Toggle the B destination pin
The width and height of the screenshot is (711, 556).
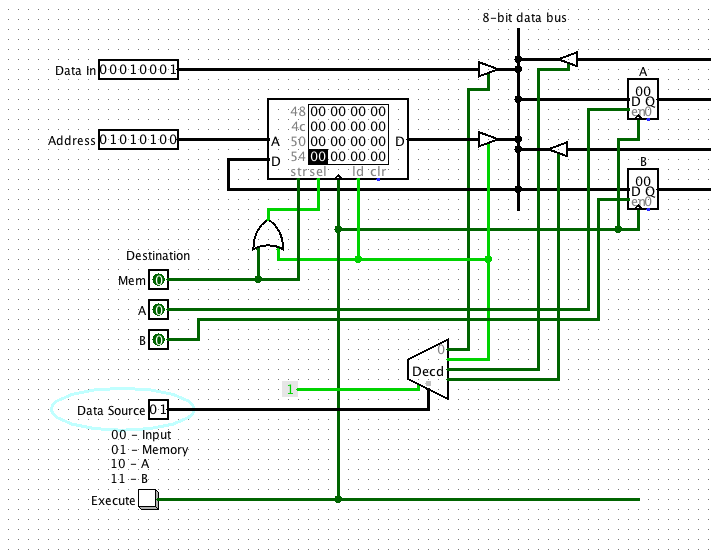pos(158,340)
